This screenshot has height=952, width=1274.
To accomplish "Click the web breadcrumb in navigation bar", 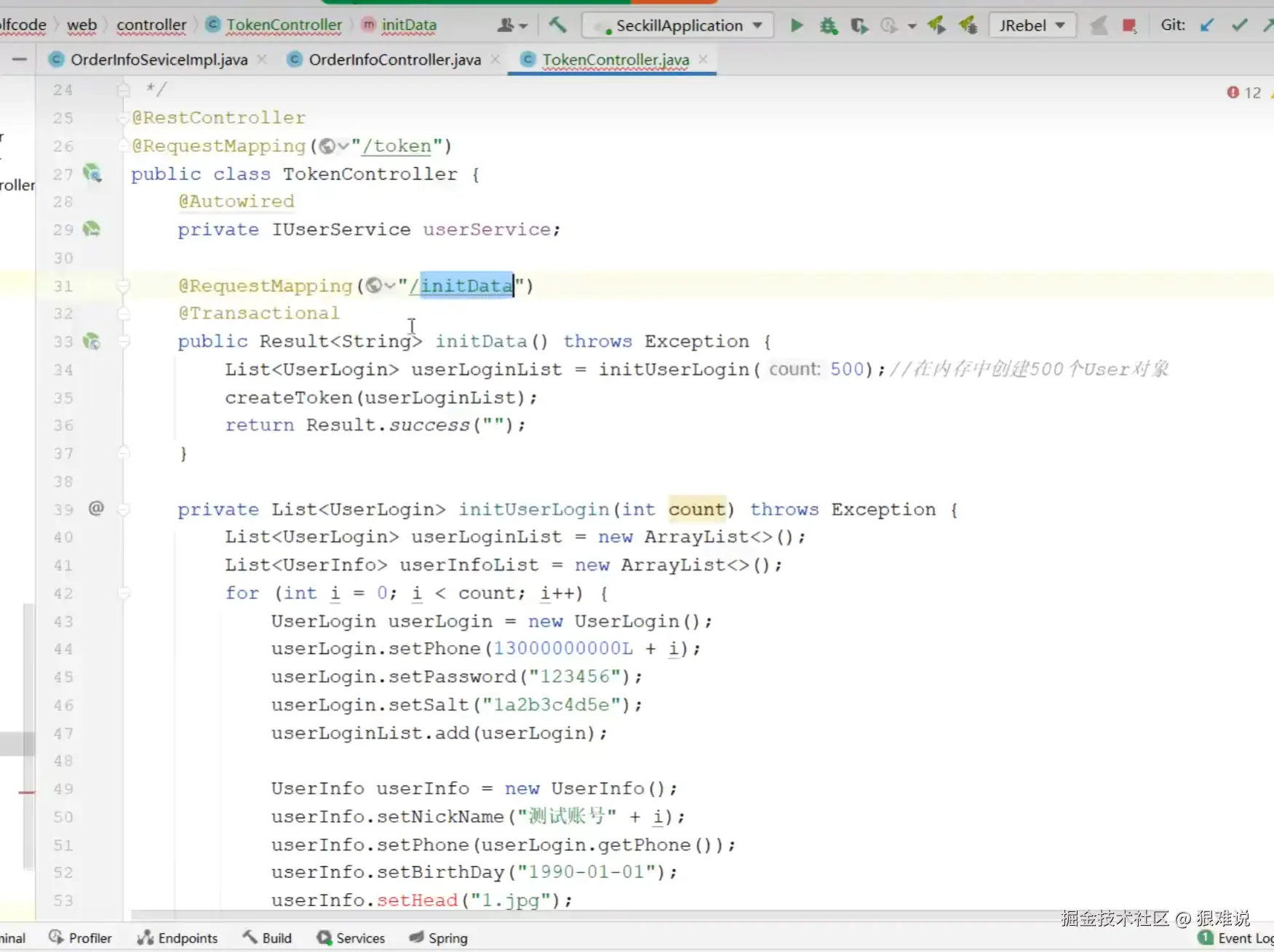I will pos(81,25).
